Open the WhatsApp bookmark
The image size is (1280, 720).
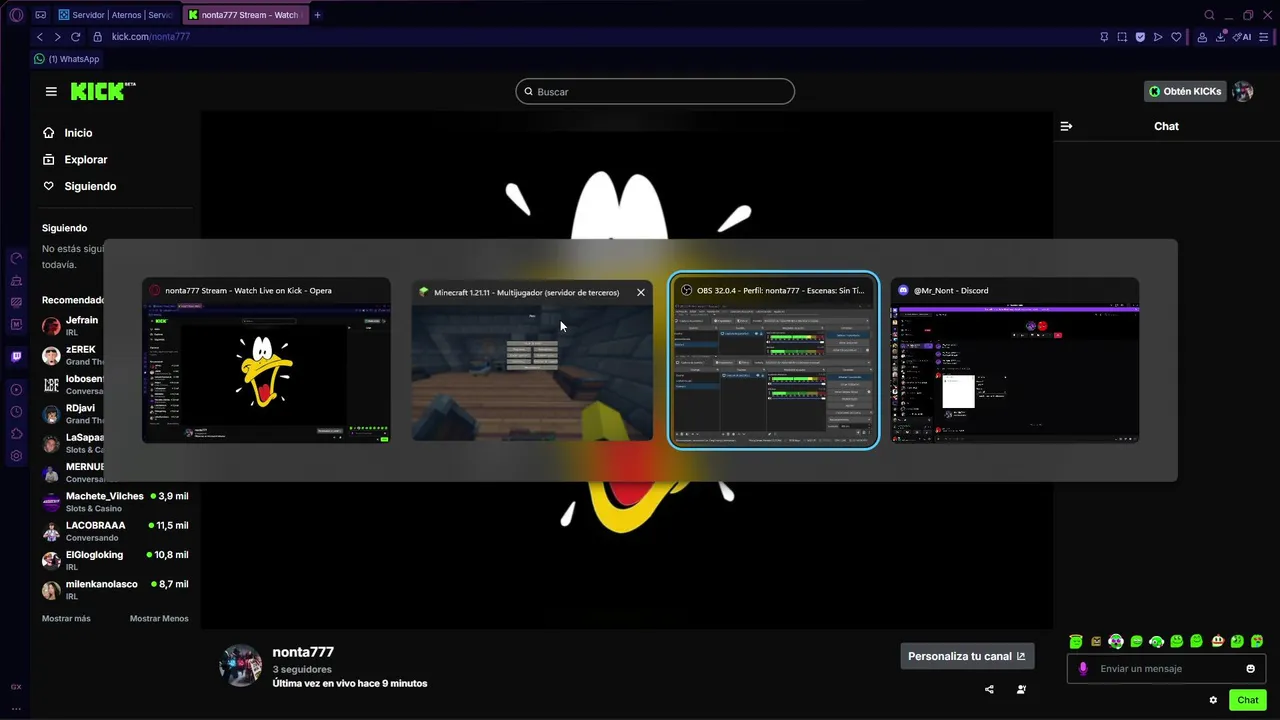pos(66,59)
